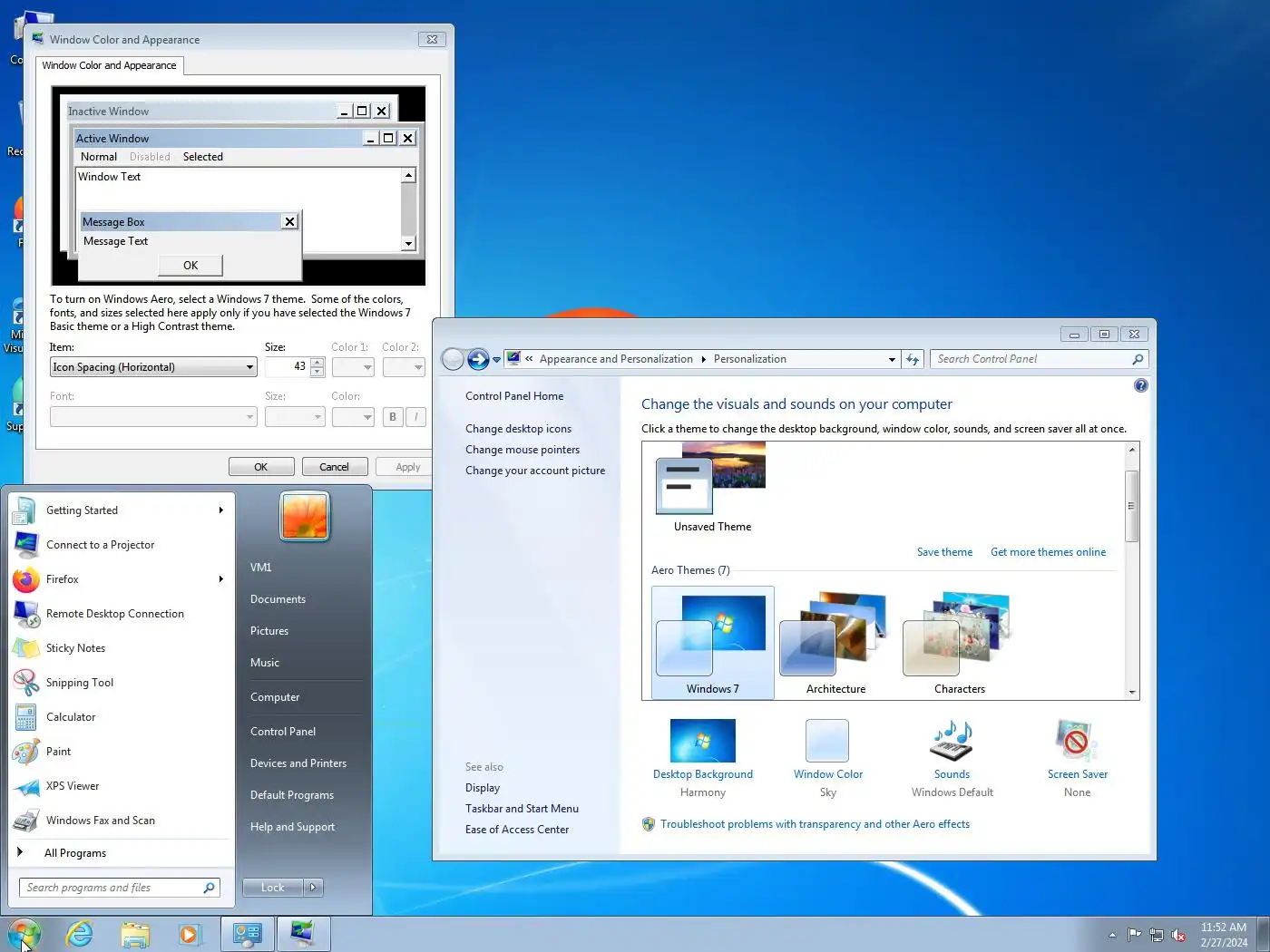Open Internet Explorer from the taskbar
Screen dimensions: 1270x952
pyautogui.click(x=80, y=934)
